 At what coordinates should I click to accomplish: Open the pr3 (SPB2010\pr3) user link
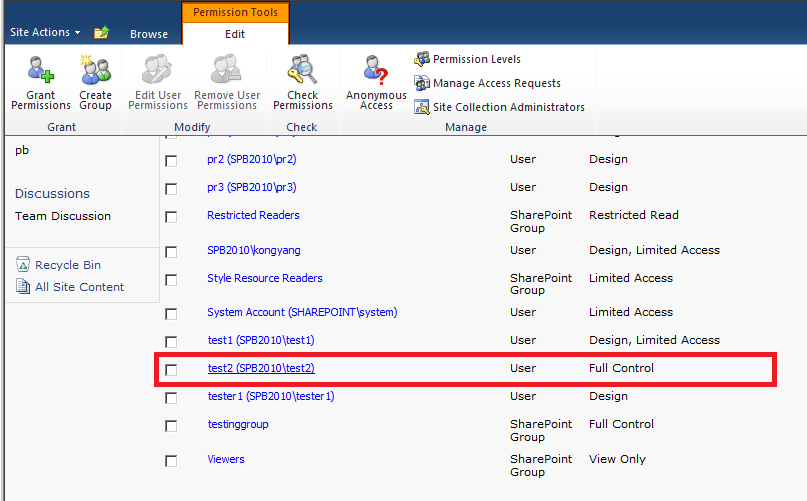252,187
